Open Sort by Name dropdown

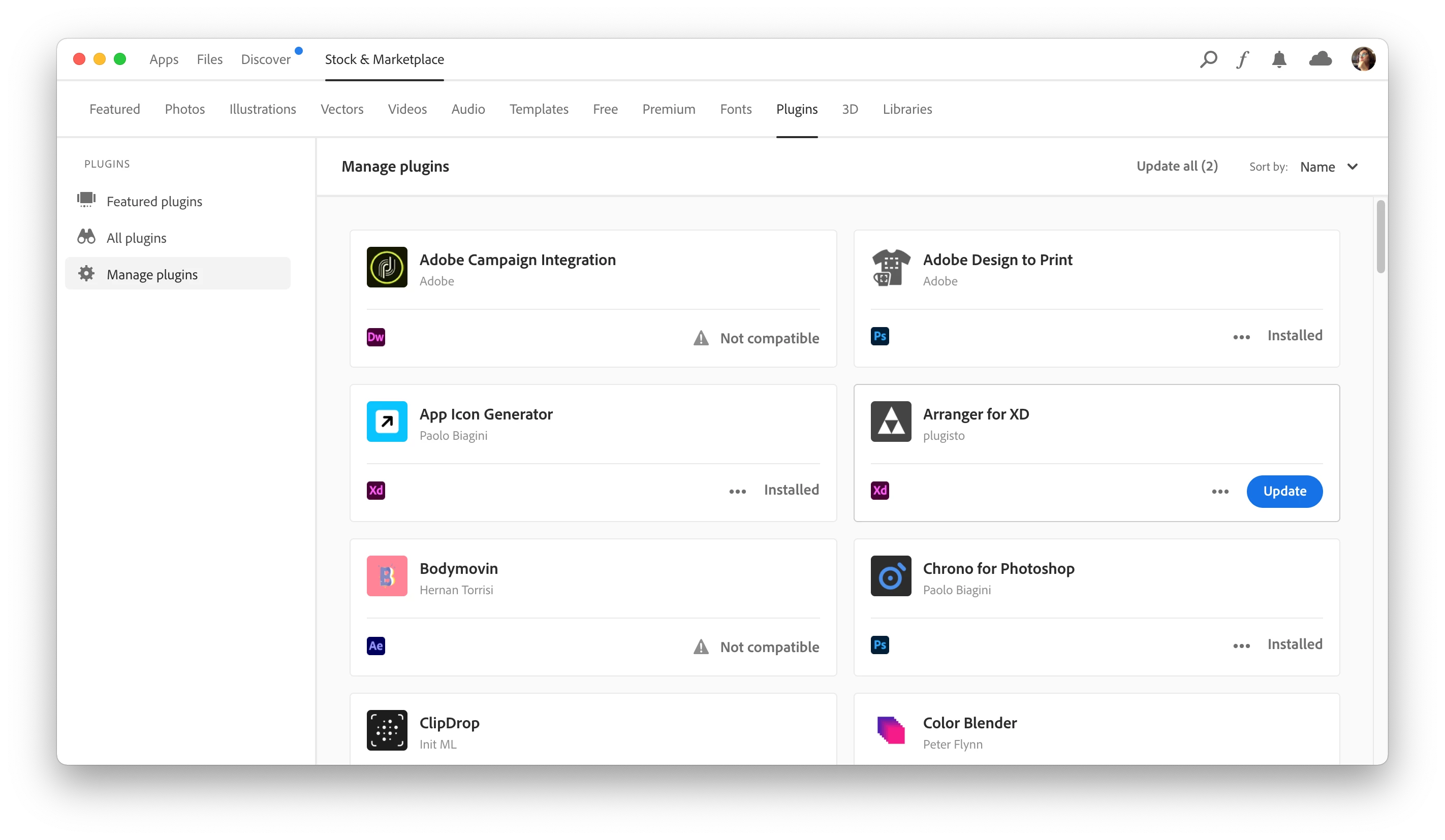(x=1328, y=167)
